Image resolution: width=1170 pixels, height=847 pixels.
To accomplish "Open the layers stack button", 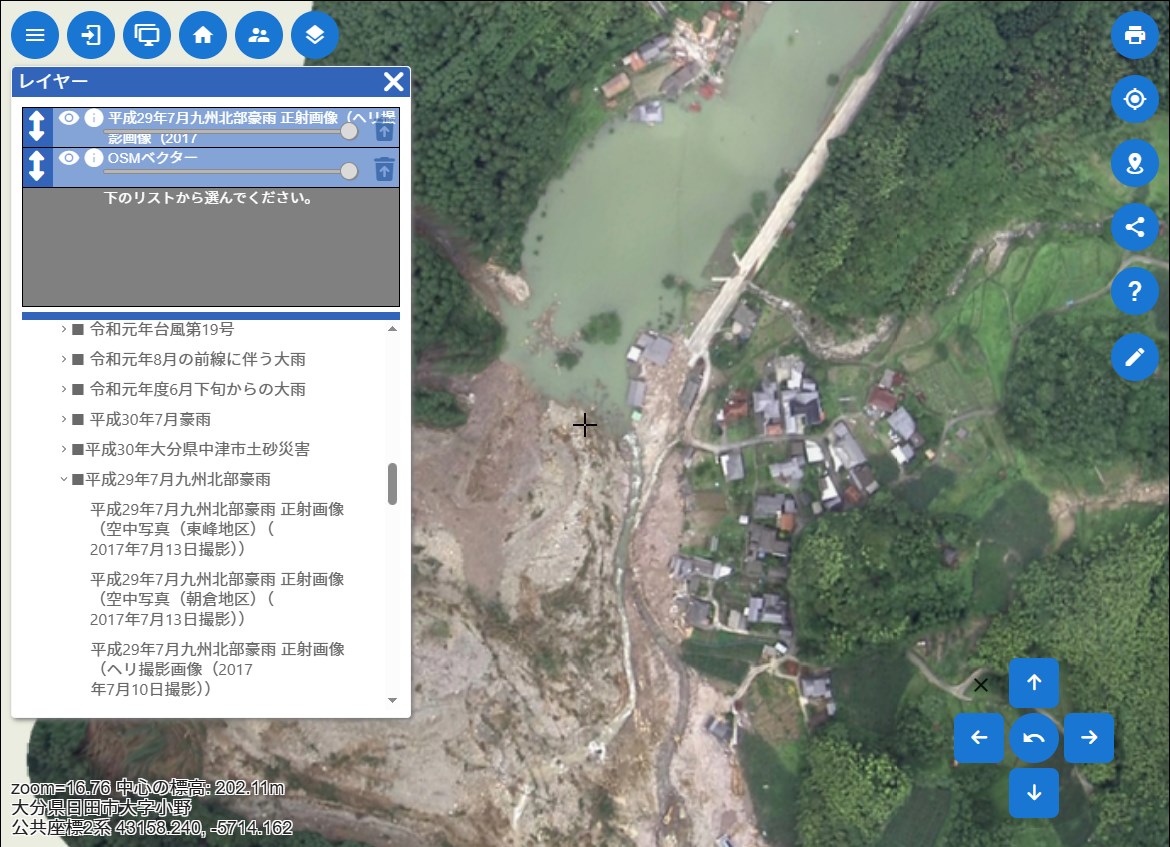I will click(315, 36).
